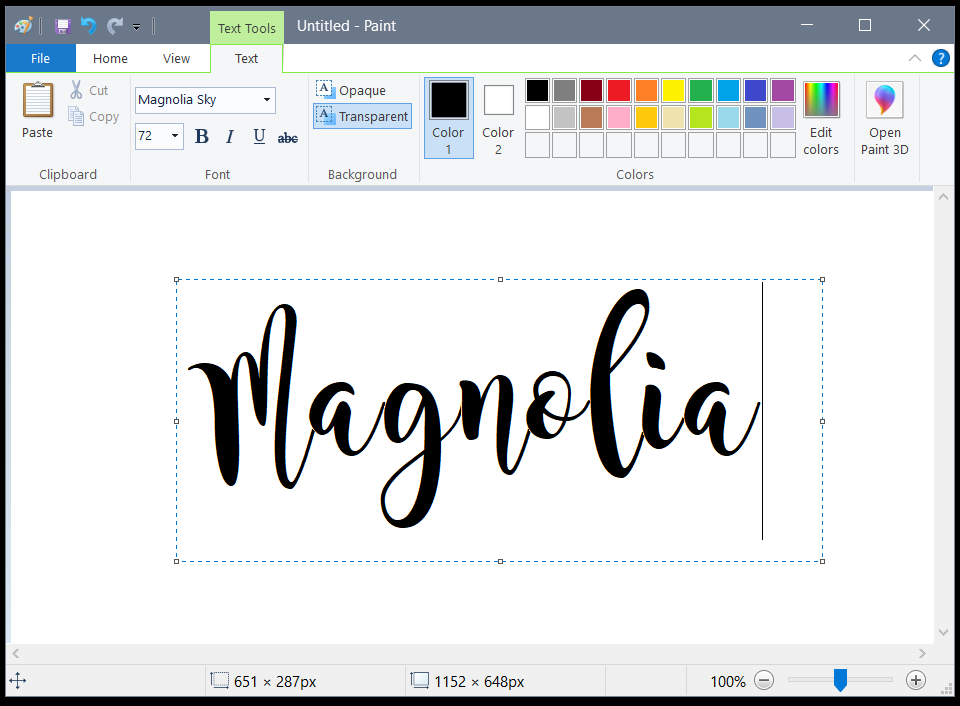Image resolution: width=960 pixels, height=706 pixels.
Task: Toggle Bold text formatting
Action: [201, 136]
